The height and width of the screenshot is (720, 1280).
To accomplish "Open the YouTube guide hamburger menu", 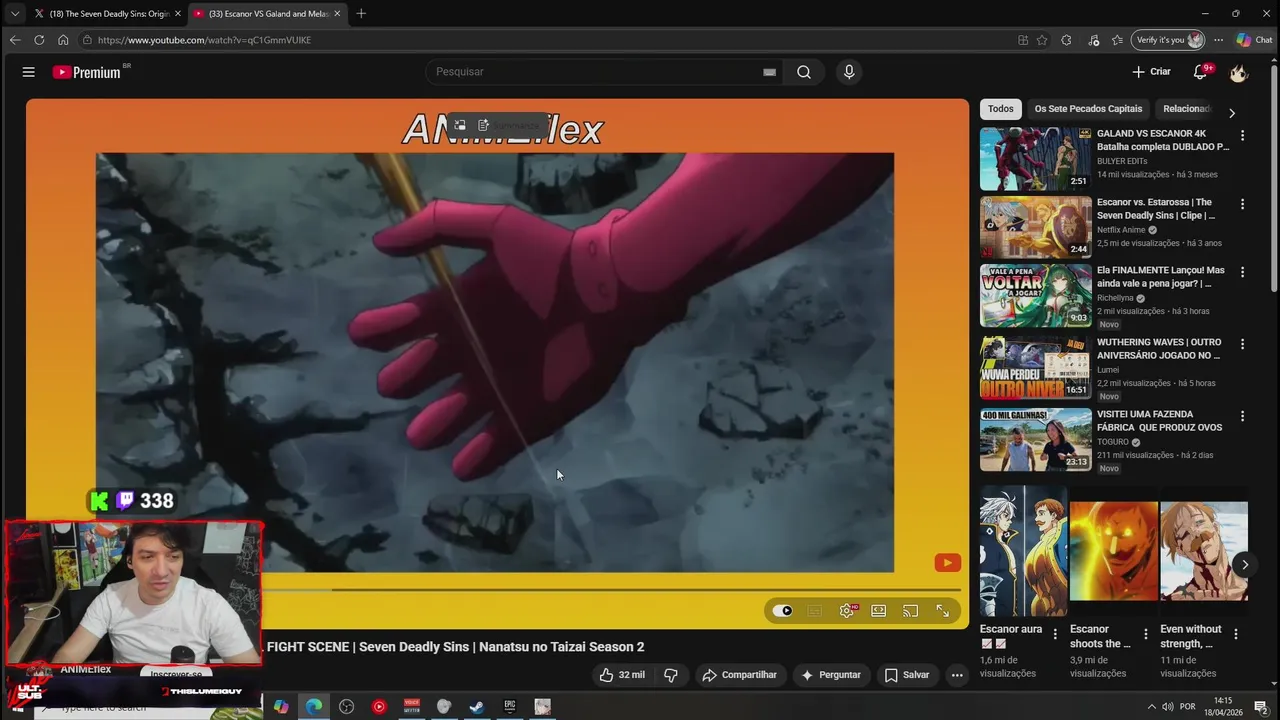I will point(28,72).
